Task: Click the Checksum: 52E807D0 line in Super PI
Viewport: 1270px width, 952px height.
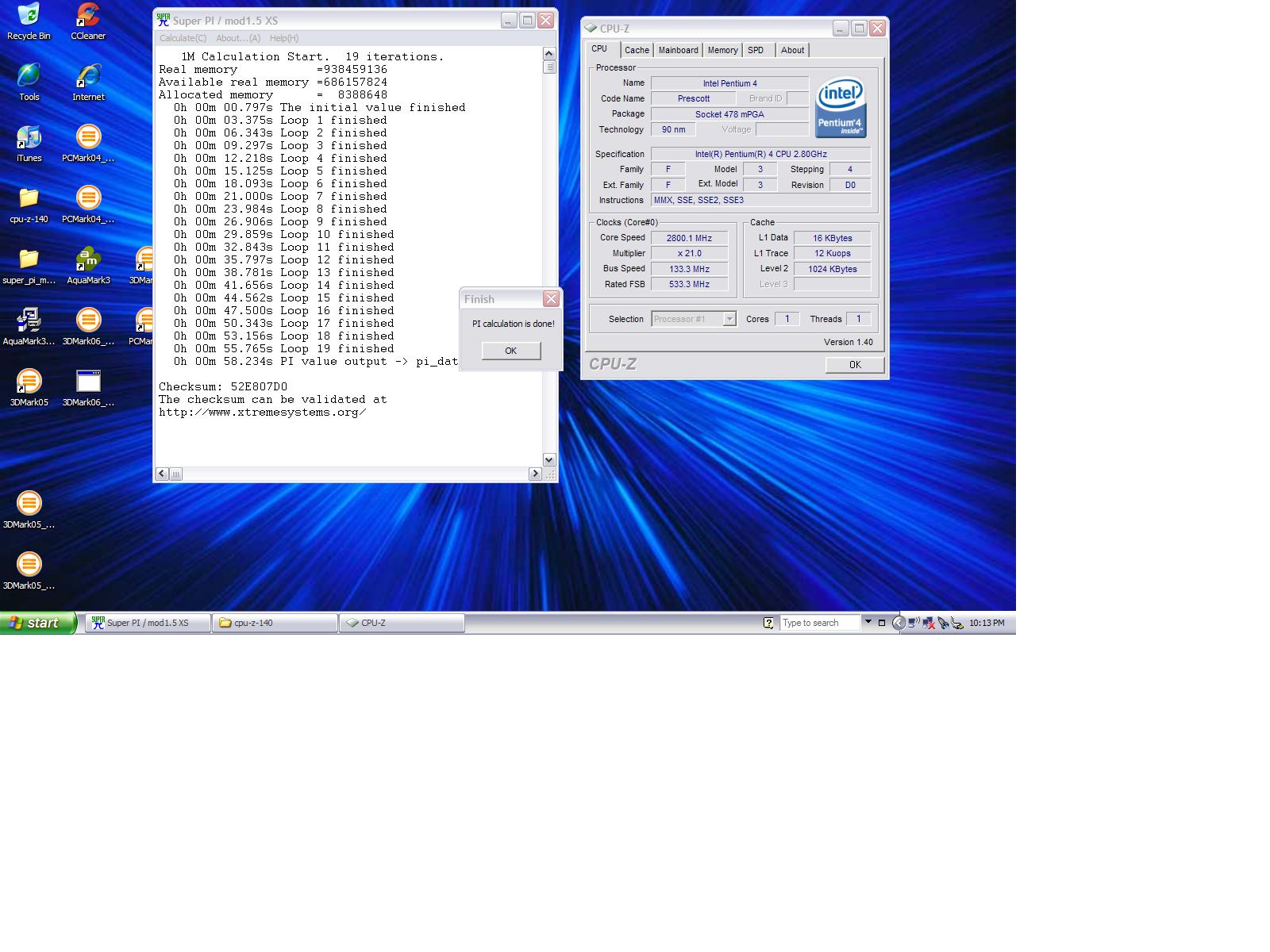Action: click(223, 386)
